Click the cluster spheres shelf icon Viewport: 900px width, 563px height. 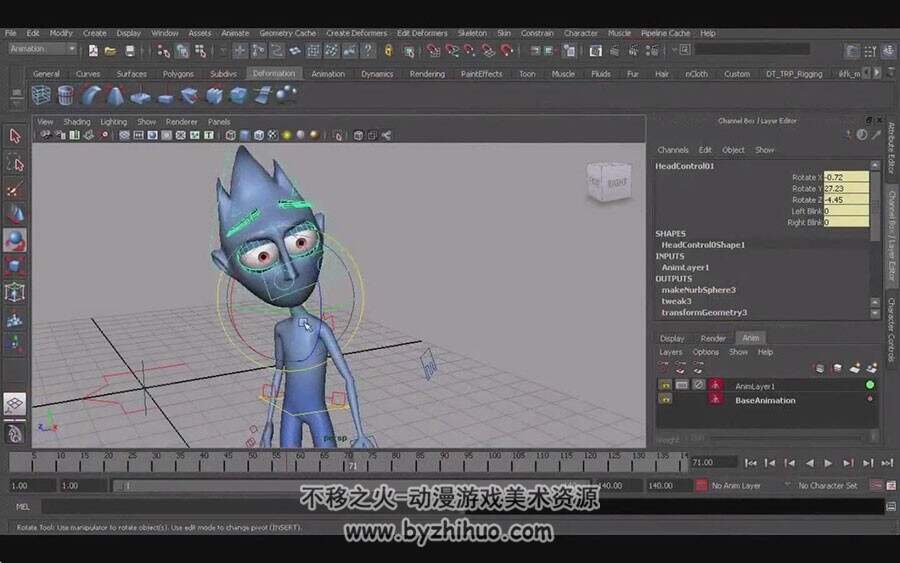pyautogui.click(x=286, y=95)
